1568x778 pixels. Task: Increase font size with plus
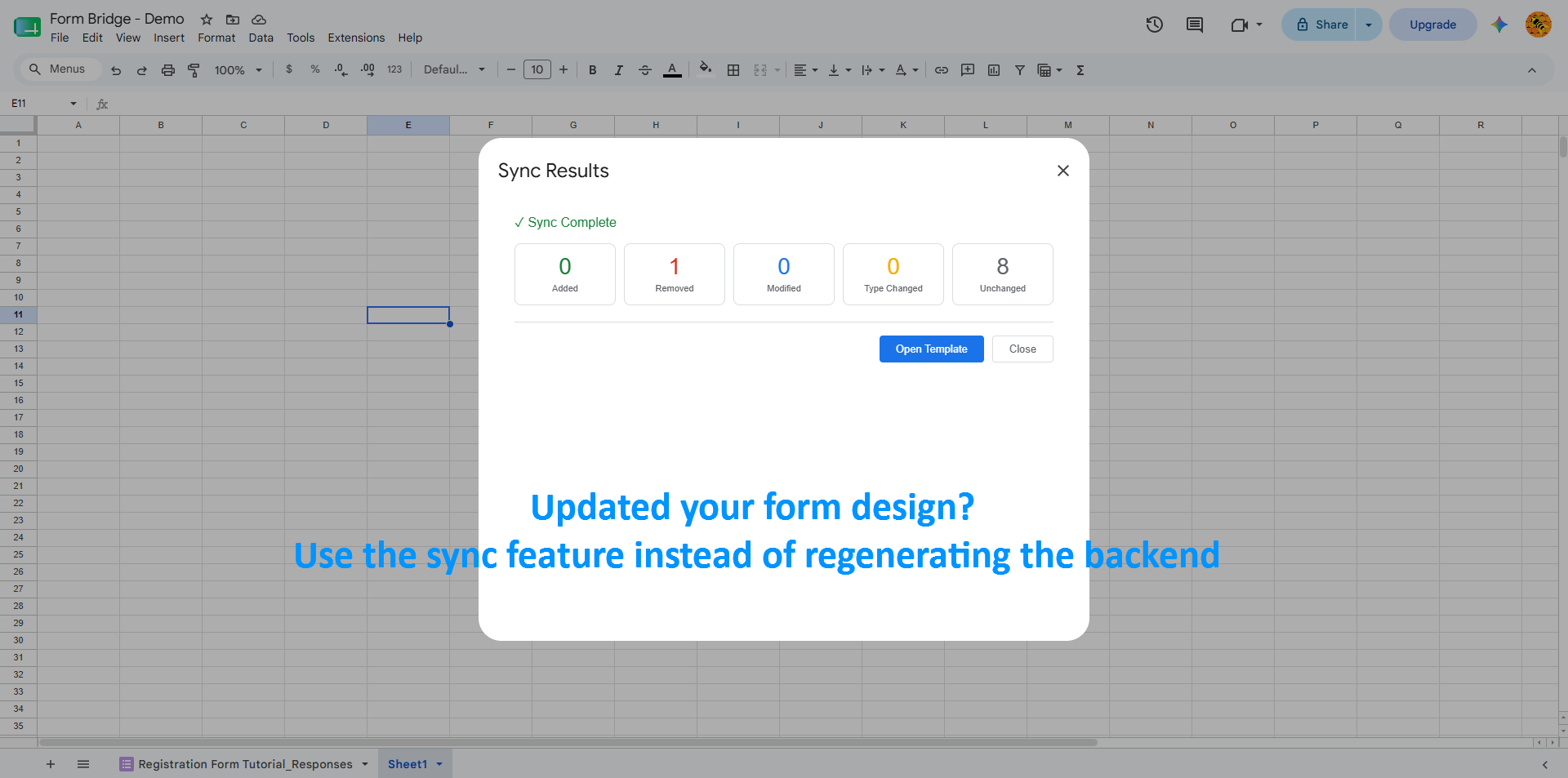pyautogui.click(x=563, y=69)
